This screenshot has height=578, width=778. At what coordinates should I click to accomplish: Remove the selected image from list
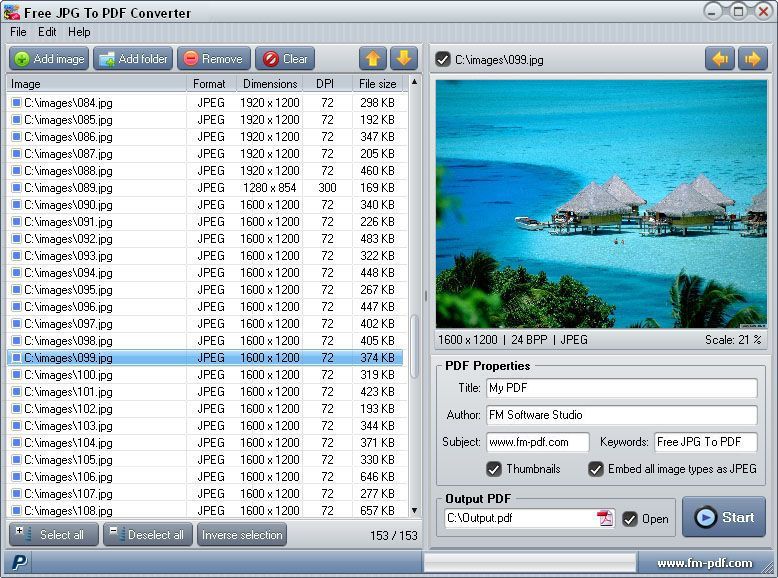click(213, 59)
